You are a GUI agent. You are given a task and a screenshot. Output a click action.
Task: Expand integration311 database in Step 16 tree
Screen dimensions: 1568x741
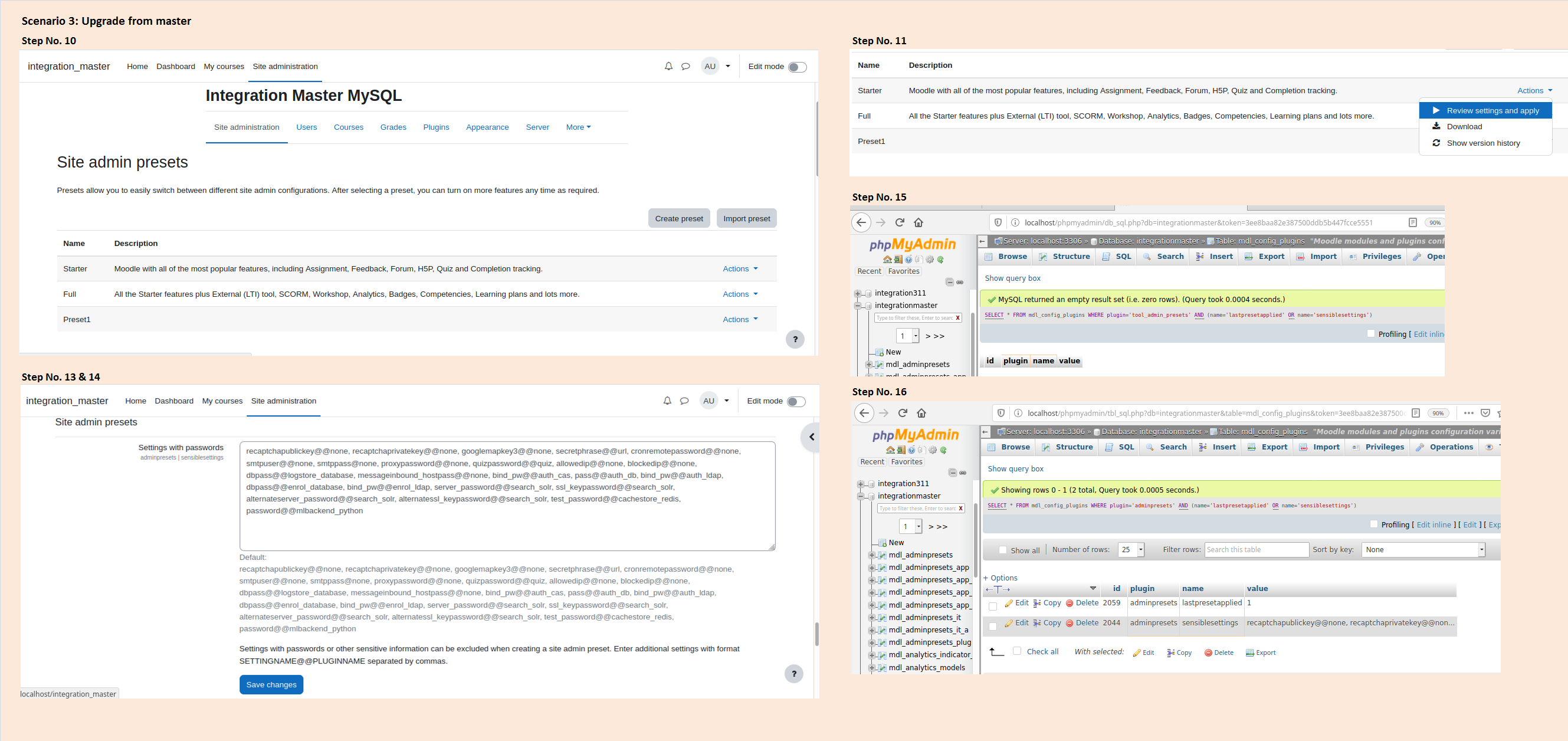861,484
